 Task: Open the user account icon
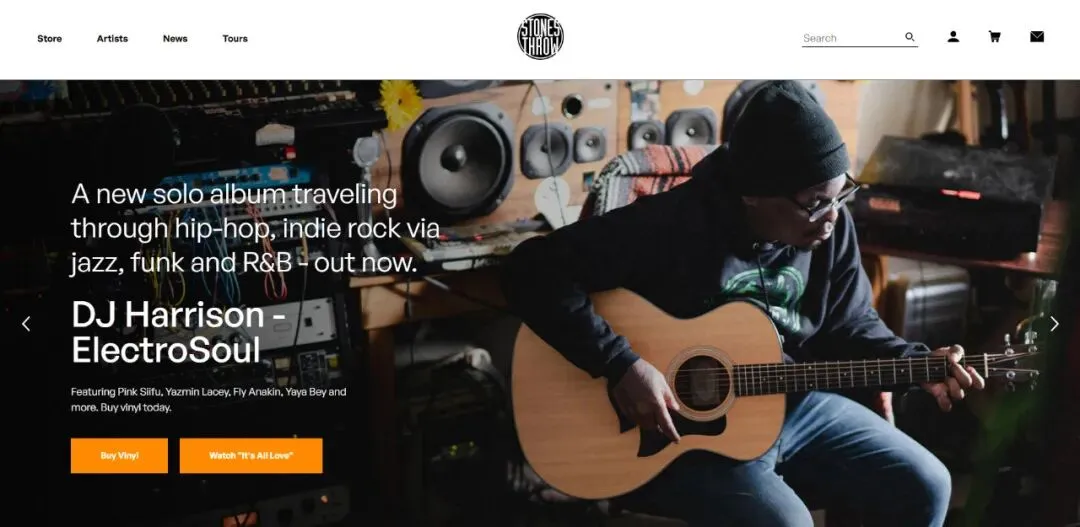tap(953, 37)
